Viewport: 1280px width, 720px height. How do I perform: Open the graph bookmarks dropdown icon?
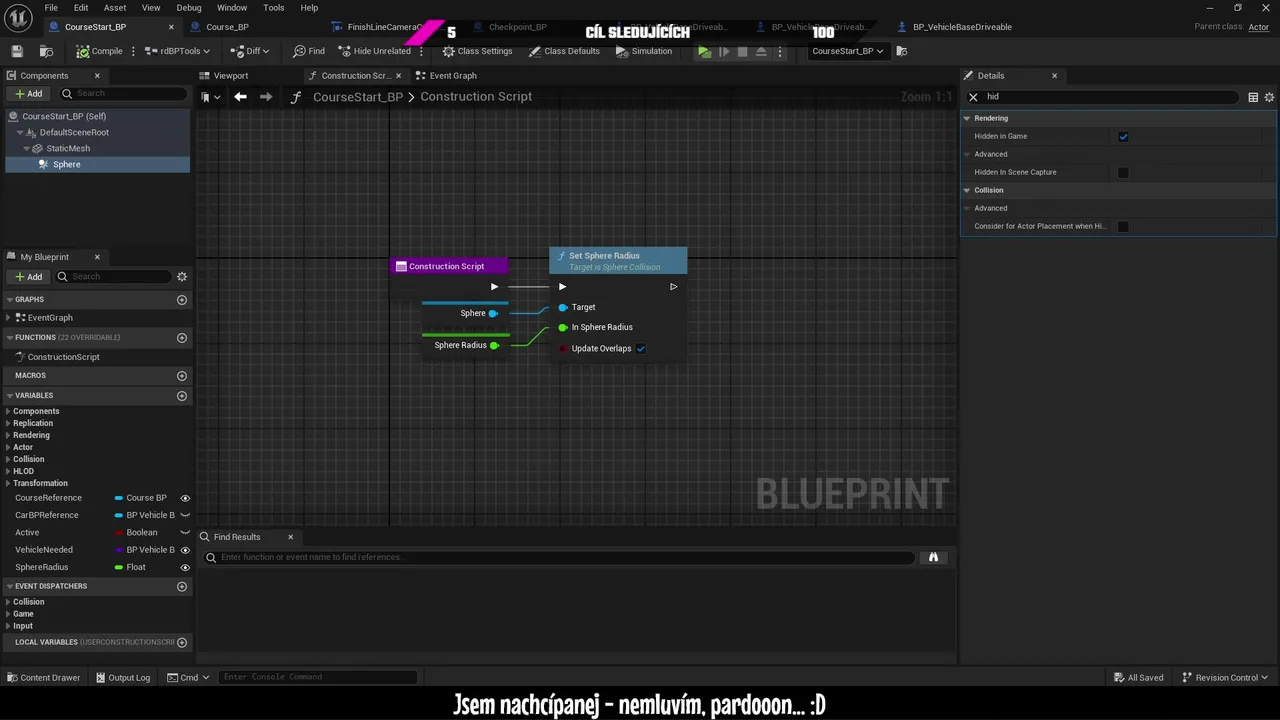208,97
